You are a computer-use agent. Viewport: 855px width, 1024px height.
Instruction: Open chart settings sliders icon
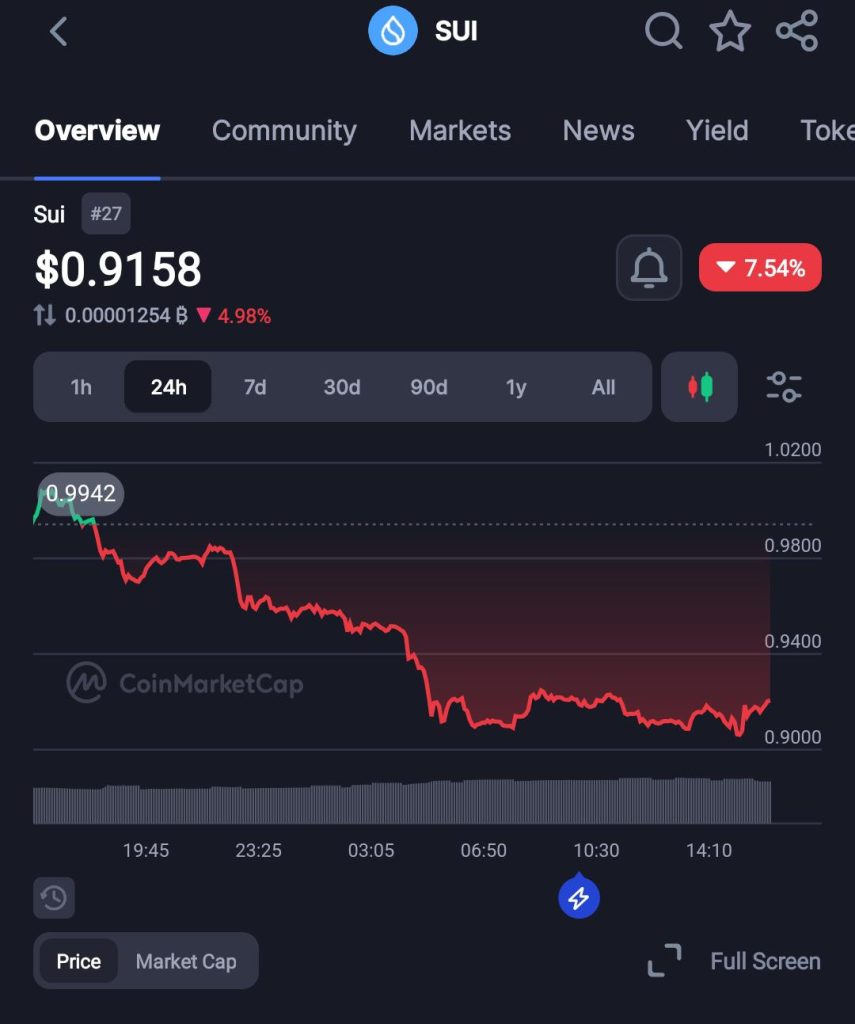coord(783,387)
